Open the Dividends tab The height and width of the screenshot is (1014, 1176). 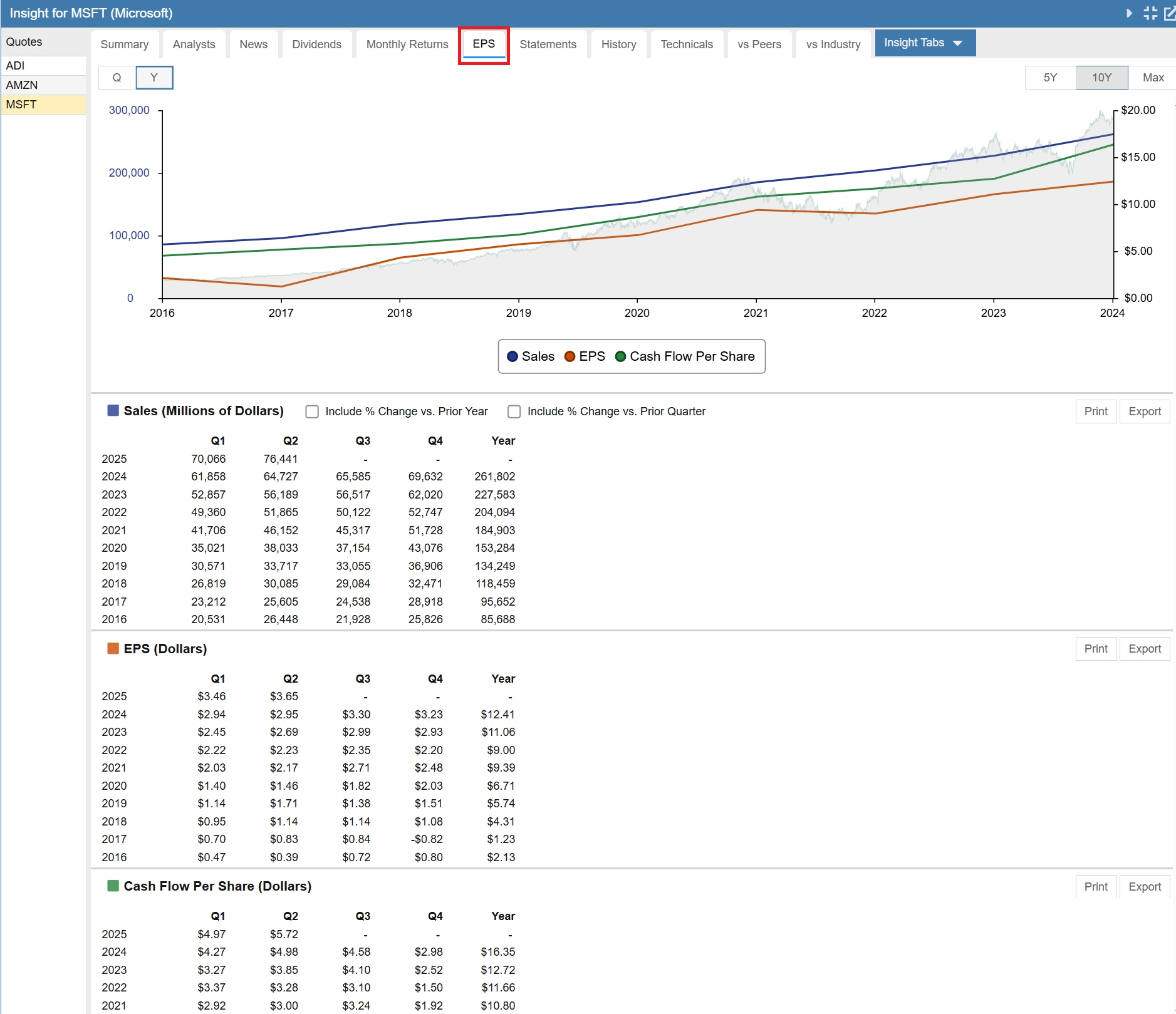(316, 44)
